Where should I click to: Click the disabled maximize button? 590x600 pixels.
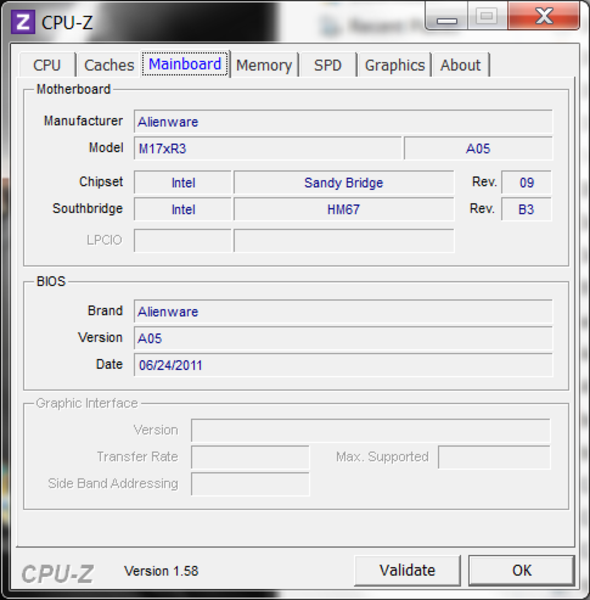(487, 16)
